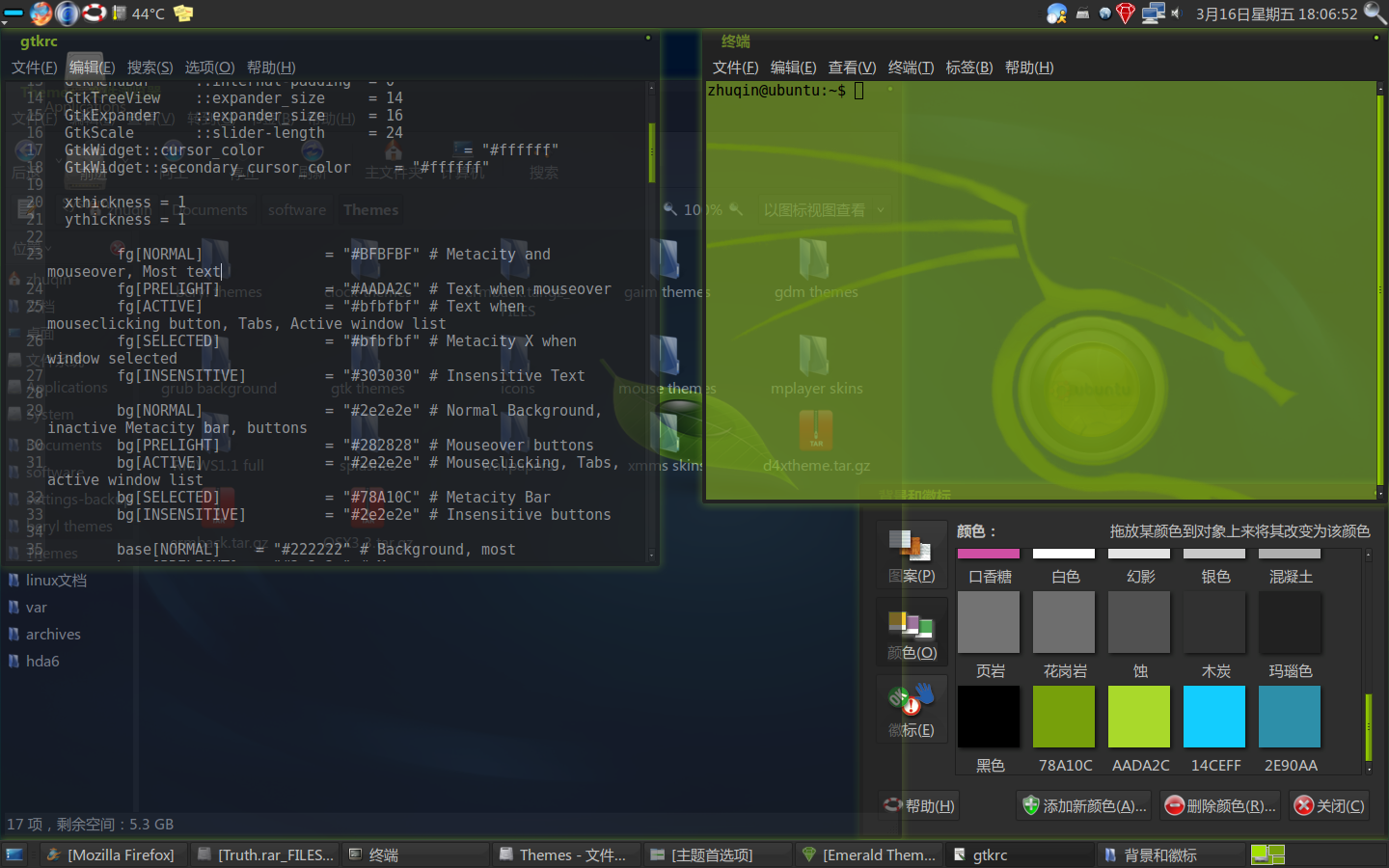
Task: Click the date and time clock
Action: [x=1276, y=14]
